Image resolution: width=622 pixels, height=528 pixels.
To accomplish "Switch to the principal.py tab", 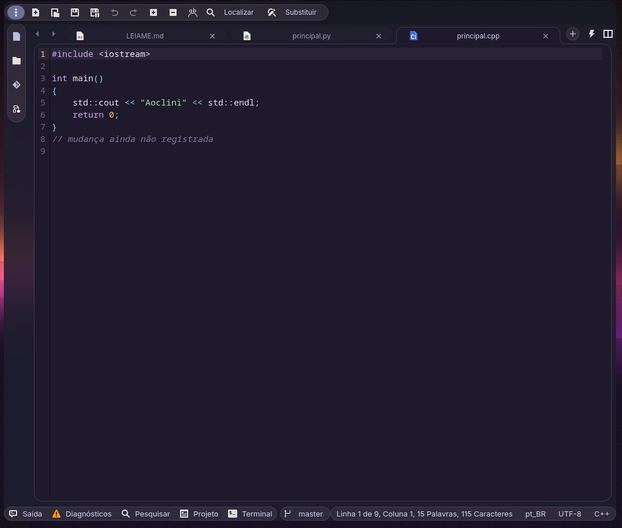I will (311, 36).
